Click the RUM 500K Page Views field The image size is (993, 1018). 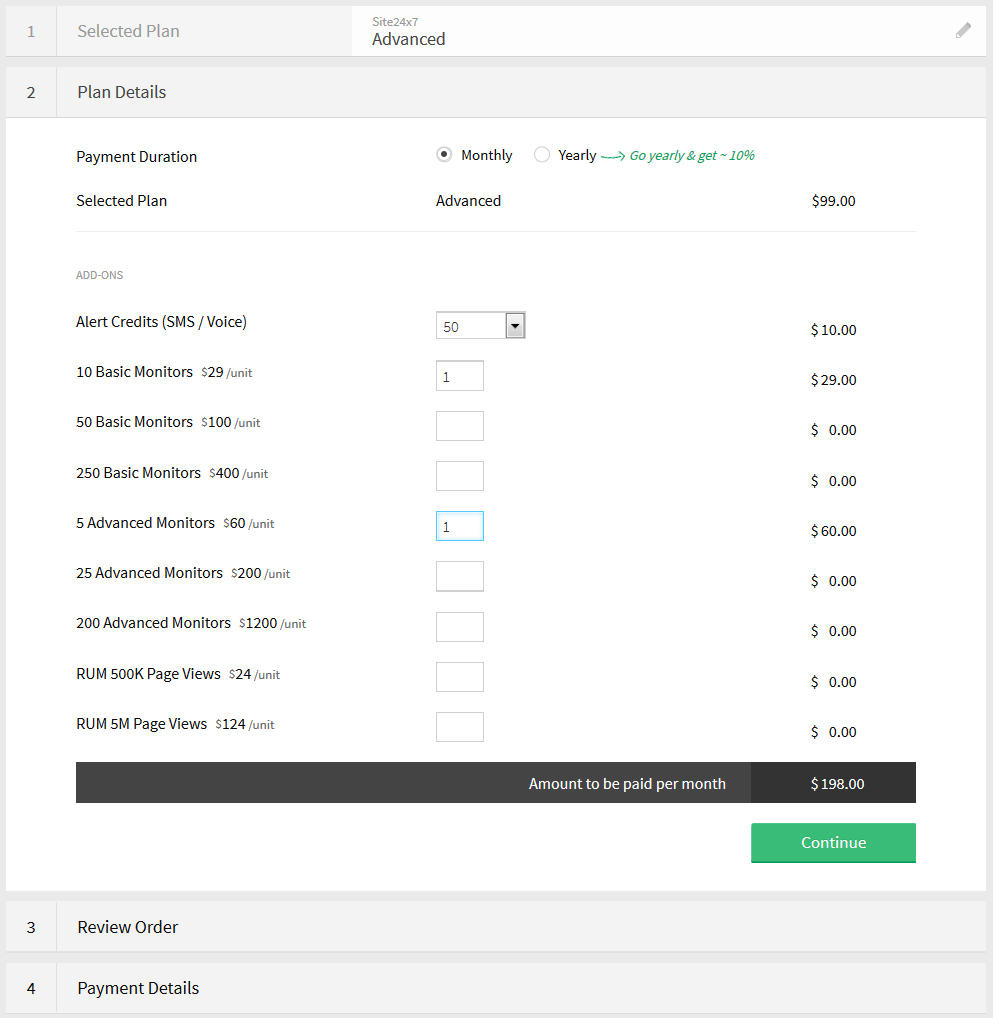[460, 677]
